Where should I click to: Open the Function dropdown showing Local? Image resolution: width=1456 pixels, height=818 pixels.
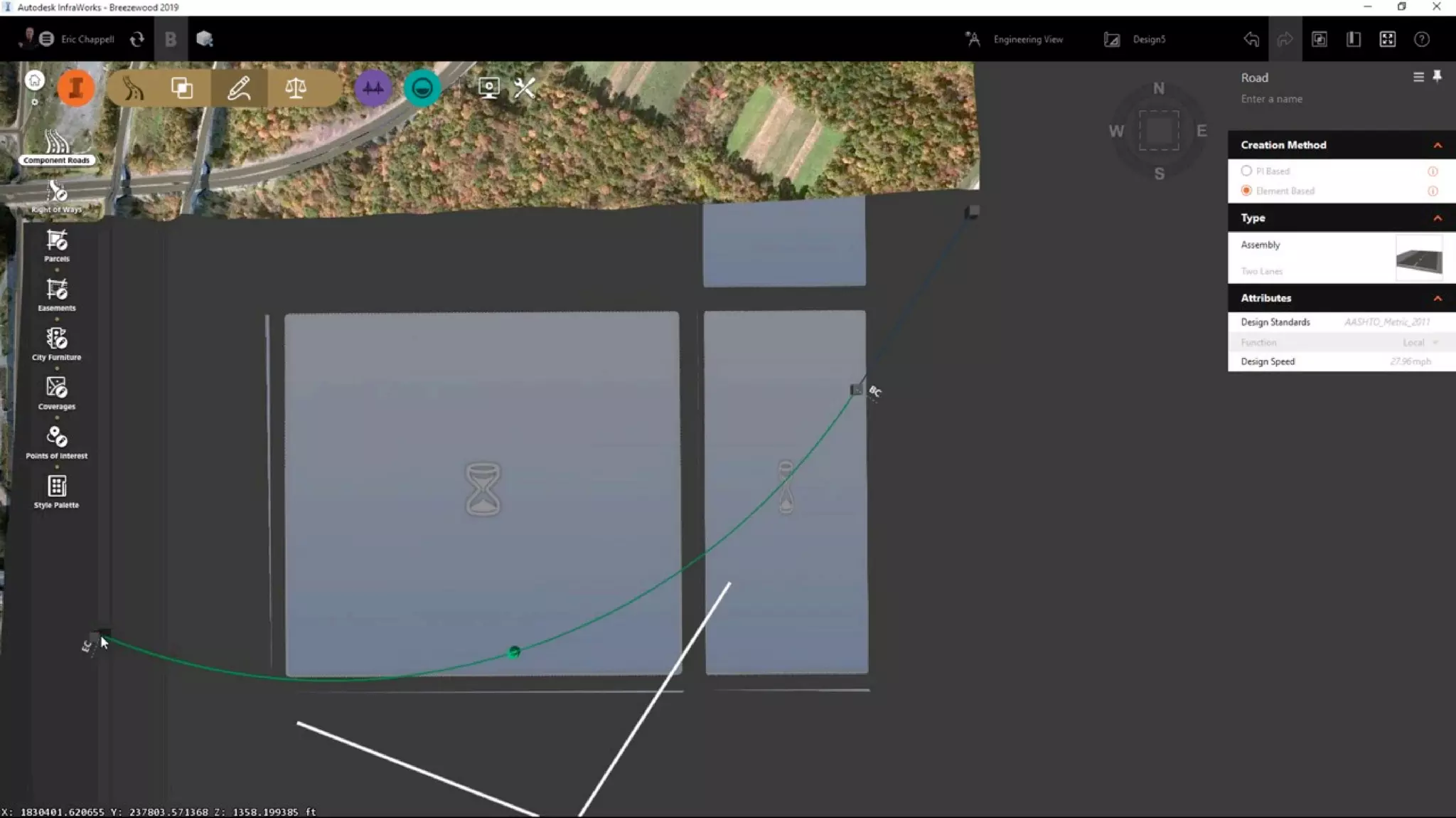pos(1419,342)
